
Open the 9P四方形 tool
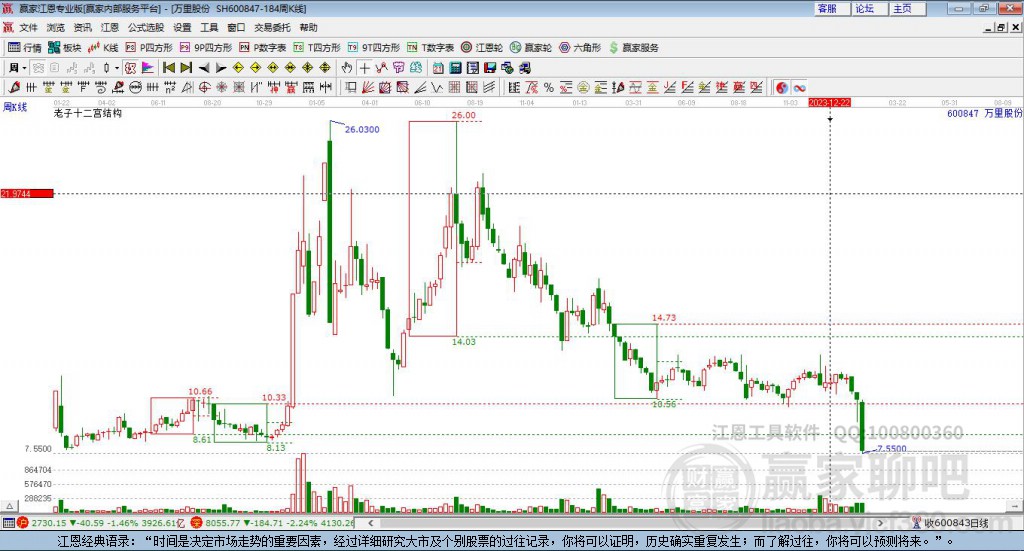pos(206,48)
